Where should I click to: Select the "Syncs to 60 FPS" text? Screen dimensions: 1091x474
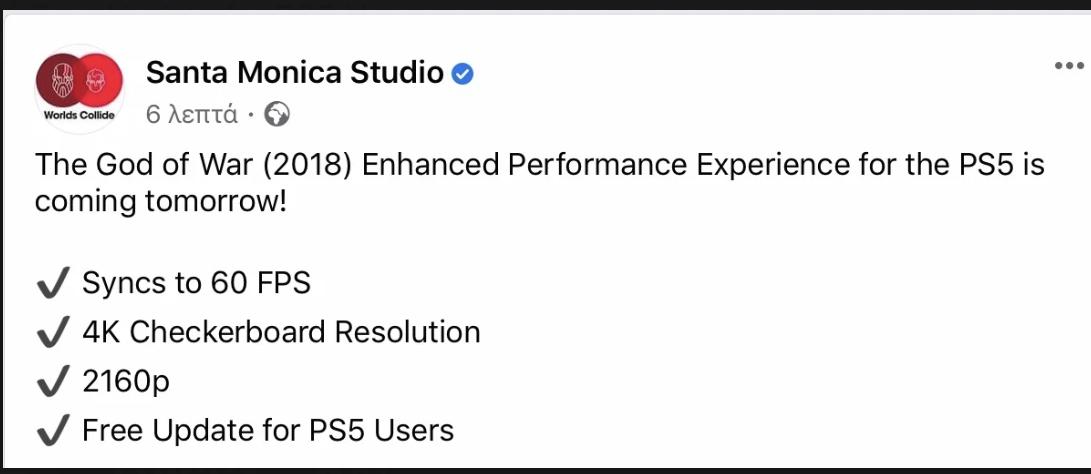pyautogui.click(x=196, y=283)
